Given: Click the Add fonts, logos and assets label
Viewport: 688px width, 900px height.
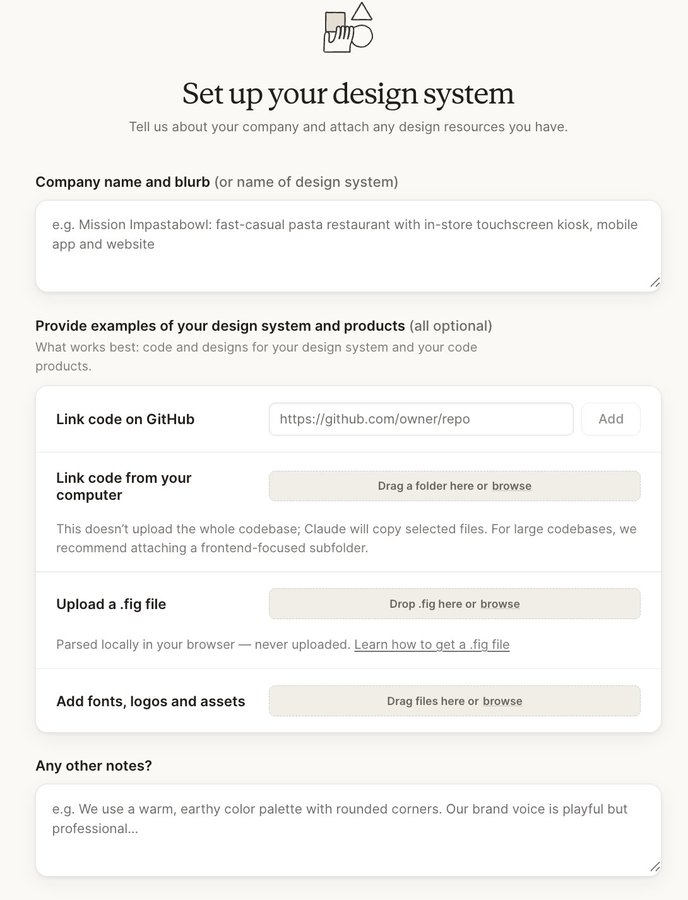Looking at the screenshot, I should [150, 701].
